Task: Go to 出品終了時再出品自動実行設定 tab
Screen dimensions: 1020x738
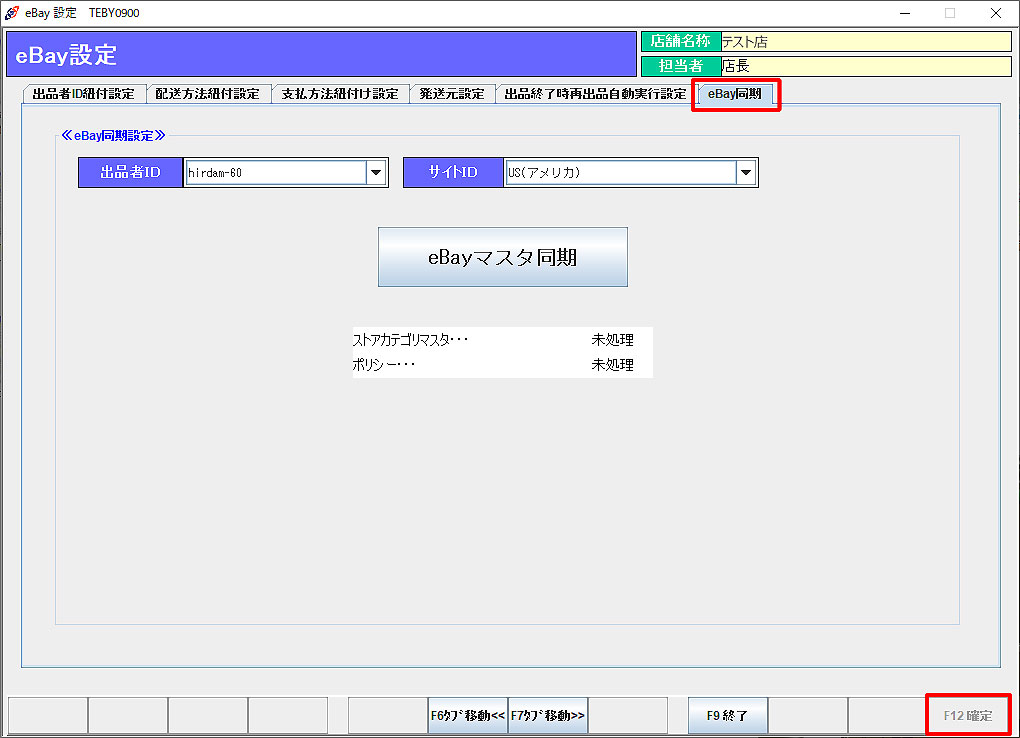Action: [595, 94]
